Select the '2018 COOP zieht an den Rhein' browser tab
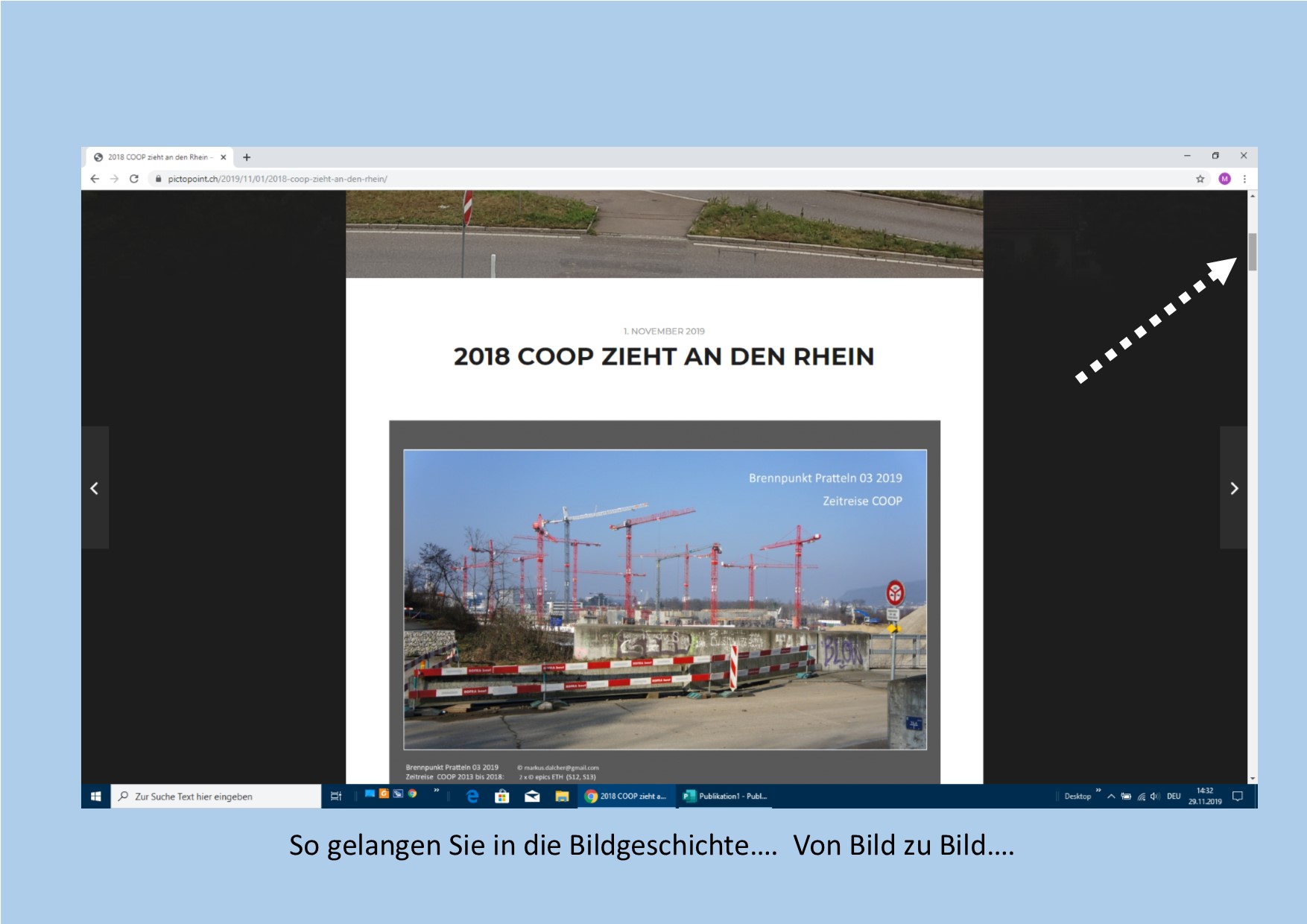The width and height of the screenshot is (1307, 924). tap(159, 157)
